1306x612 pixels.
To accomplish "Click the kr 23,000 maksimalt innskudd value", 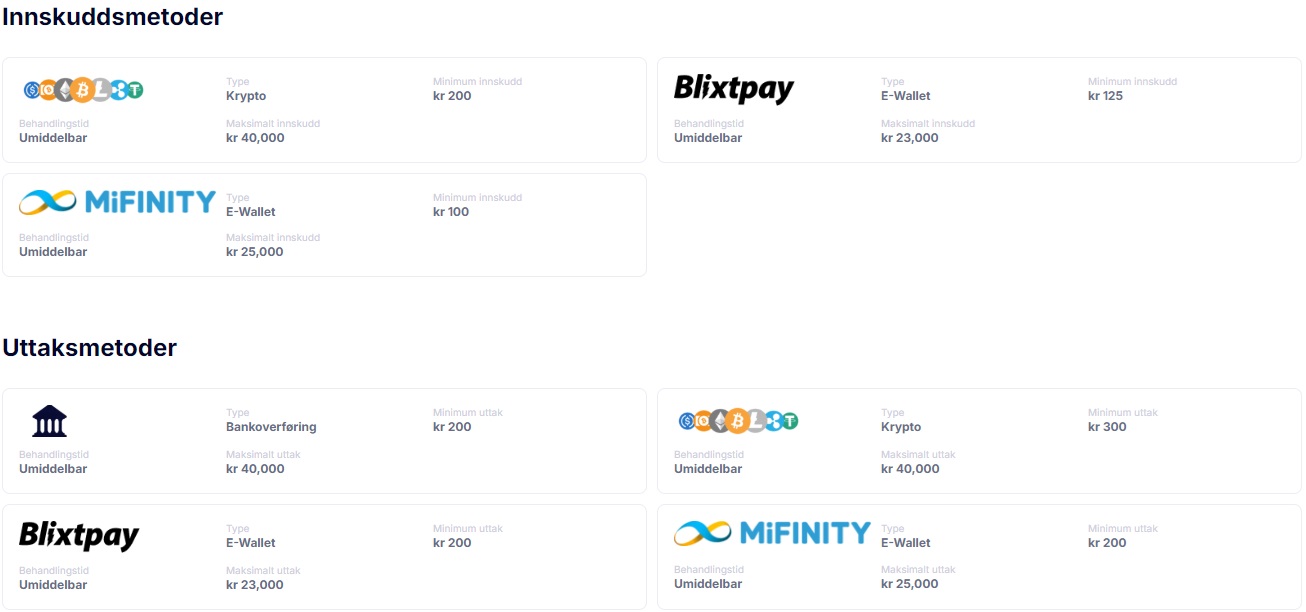I will tap(909, 138).
